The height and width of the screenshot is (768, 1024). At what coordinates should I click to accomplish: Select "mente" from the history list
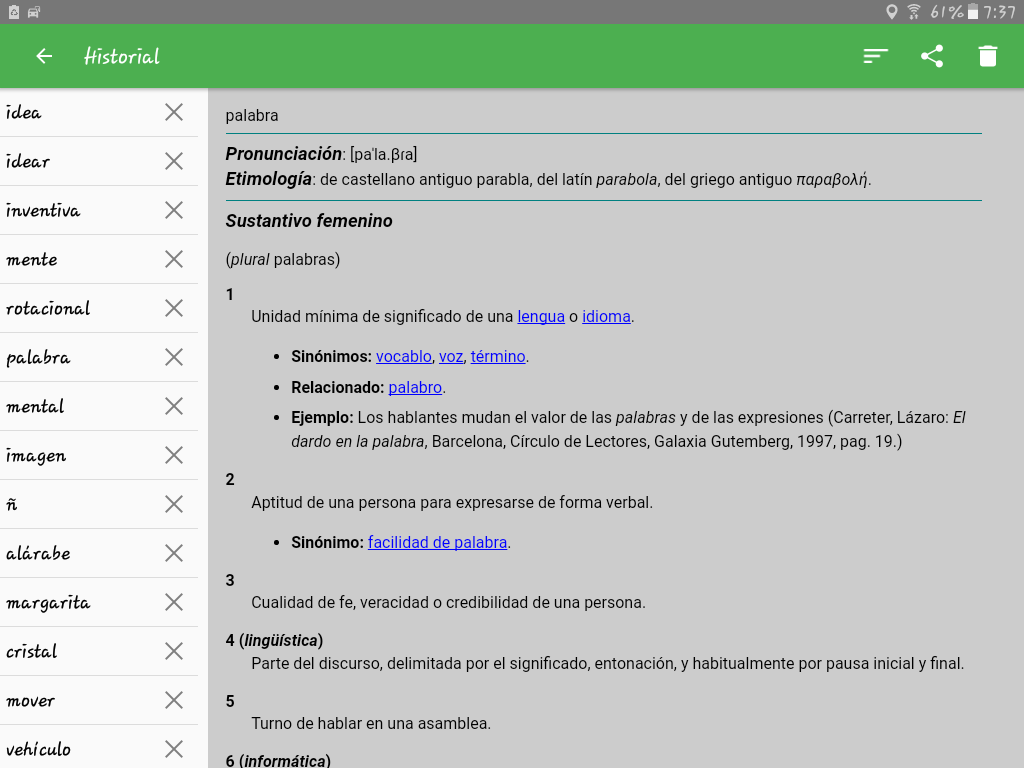pos(60,259)
